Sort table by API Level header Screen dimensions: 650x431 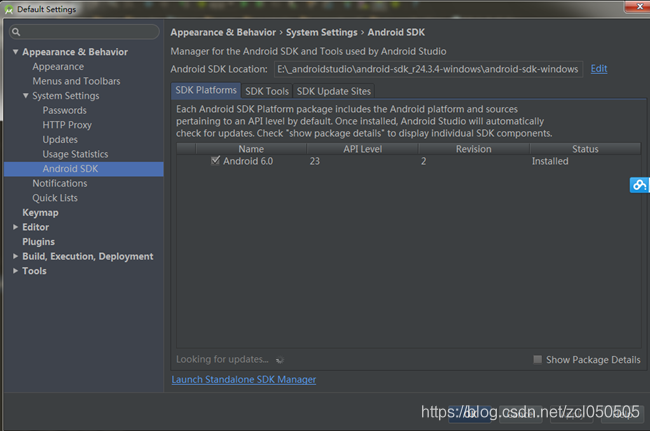click(x=362, y=149)
